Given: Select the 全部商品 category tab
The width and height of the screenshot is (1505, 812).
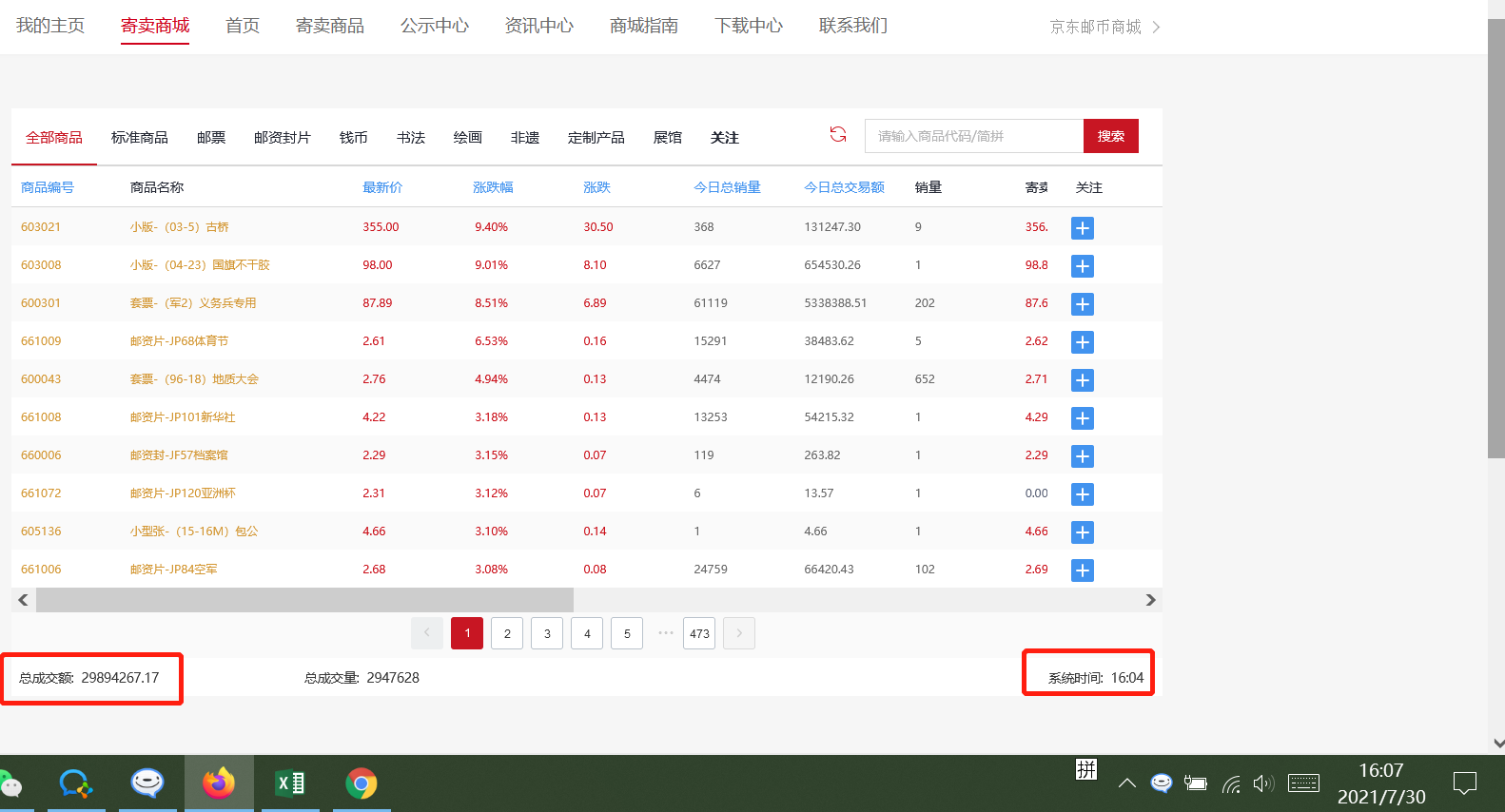Looking at the screenshot, I should (54, 138).
